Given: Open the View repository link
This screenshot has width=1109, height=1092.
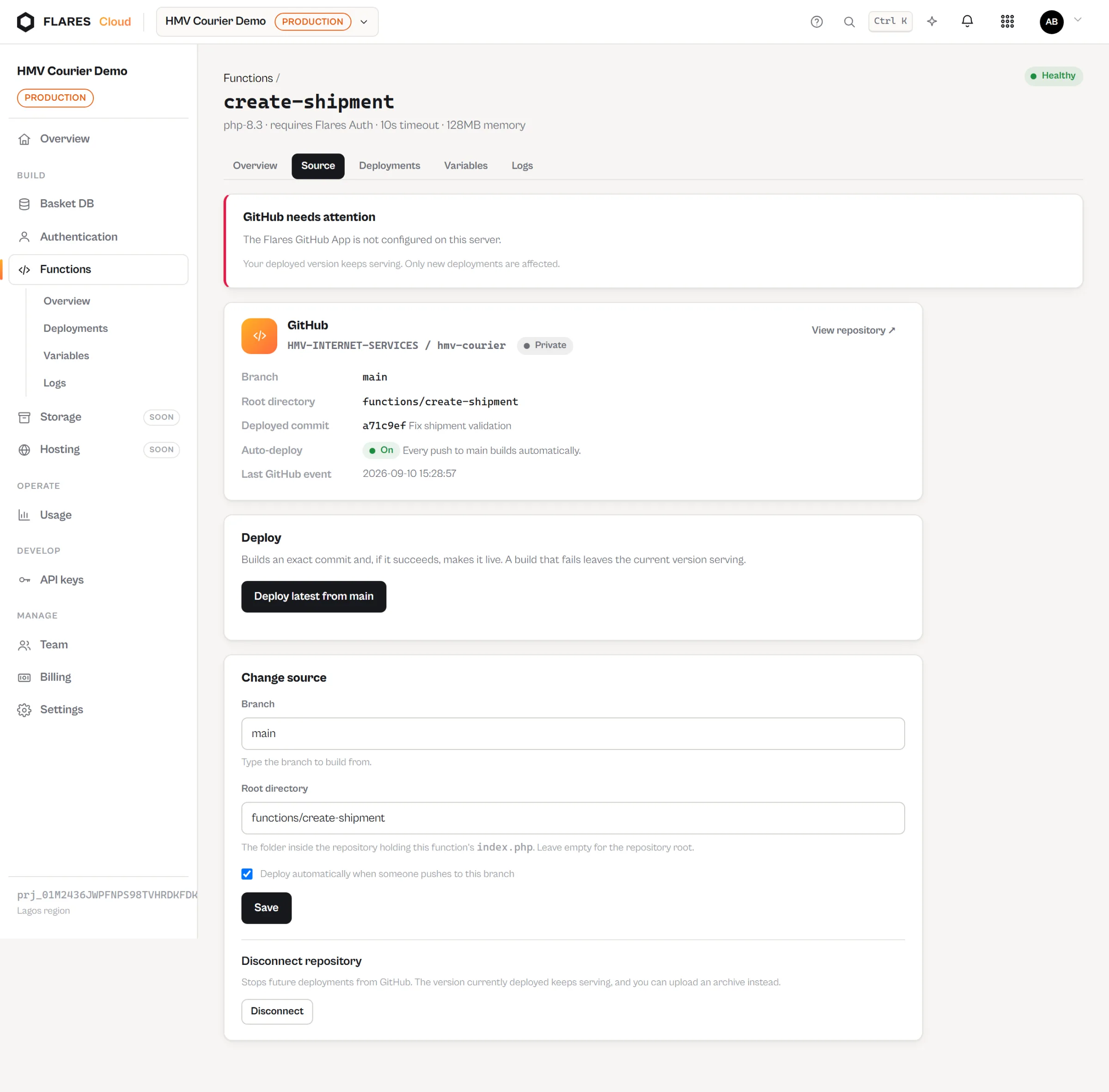Looking at the screenshot, I should 853,330.
